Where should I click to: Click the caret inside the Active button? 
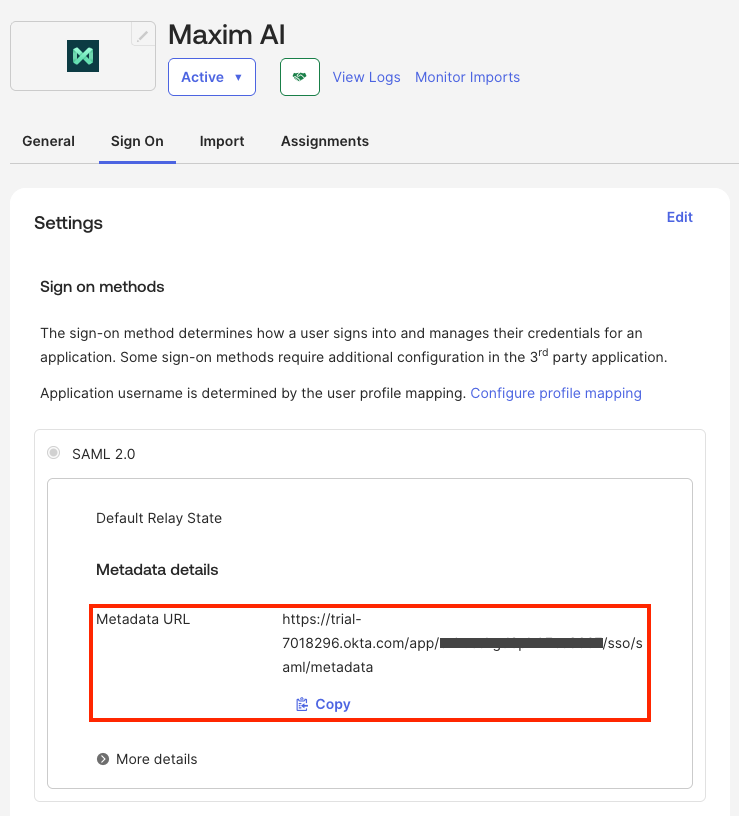pyautogui.click(x=237, y=77)
